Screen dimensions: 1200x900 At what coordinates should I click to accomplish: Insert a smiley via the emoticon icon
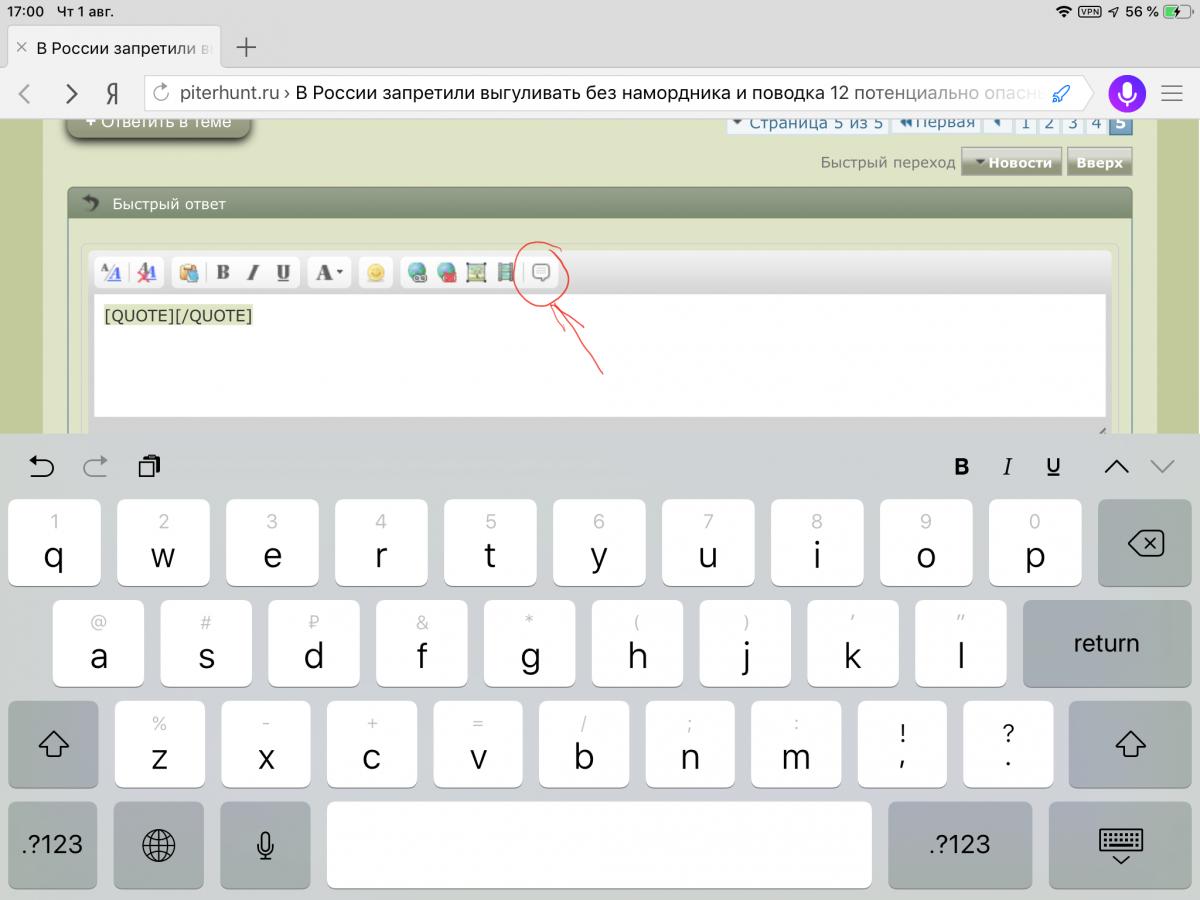[x=375, y=272]
